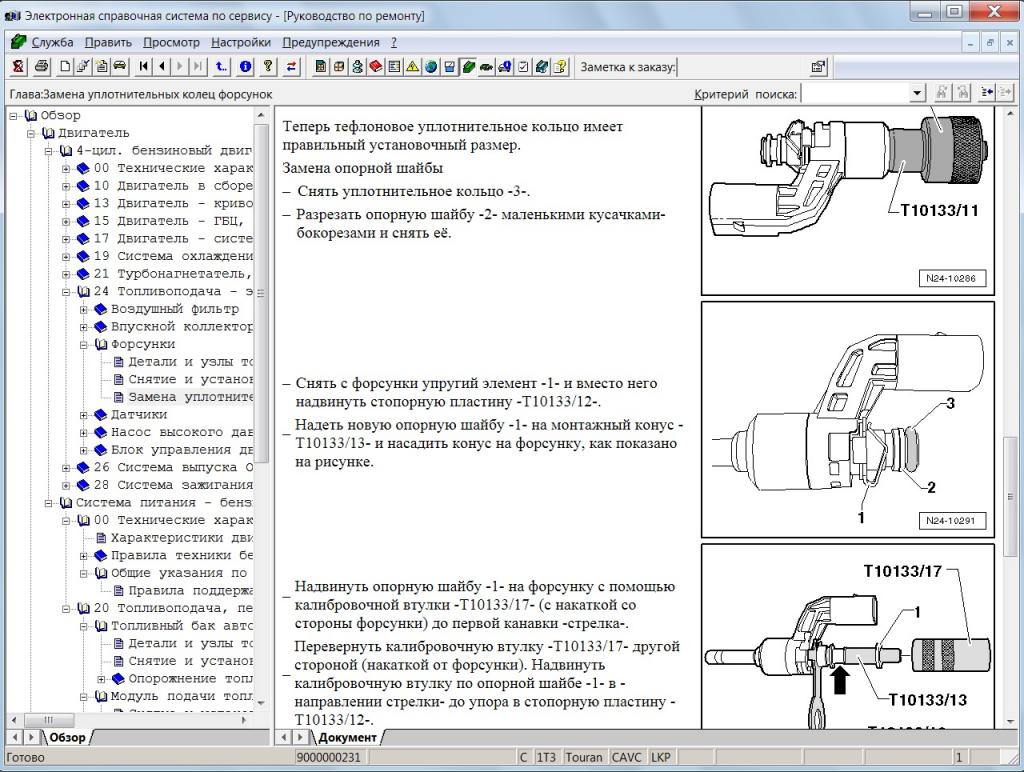The image size is (1024, 772).
Task: Select 'Характеристики дви' tree item
Action: pos(182,538)
